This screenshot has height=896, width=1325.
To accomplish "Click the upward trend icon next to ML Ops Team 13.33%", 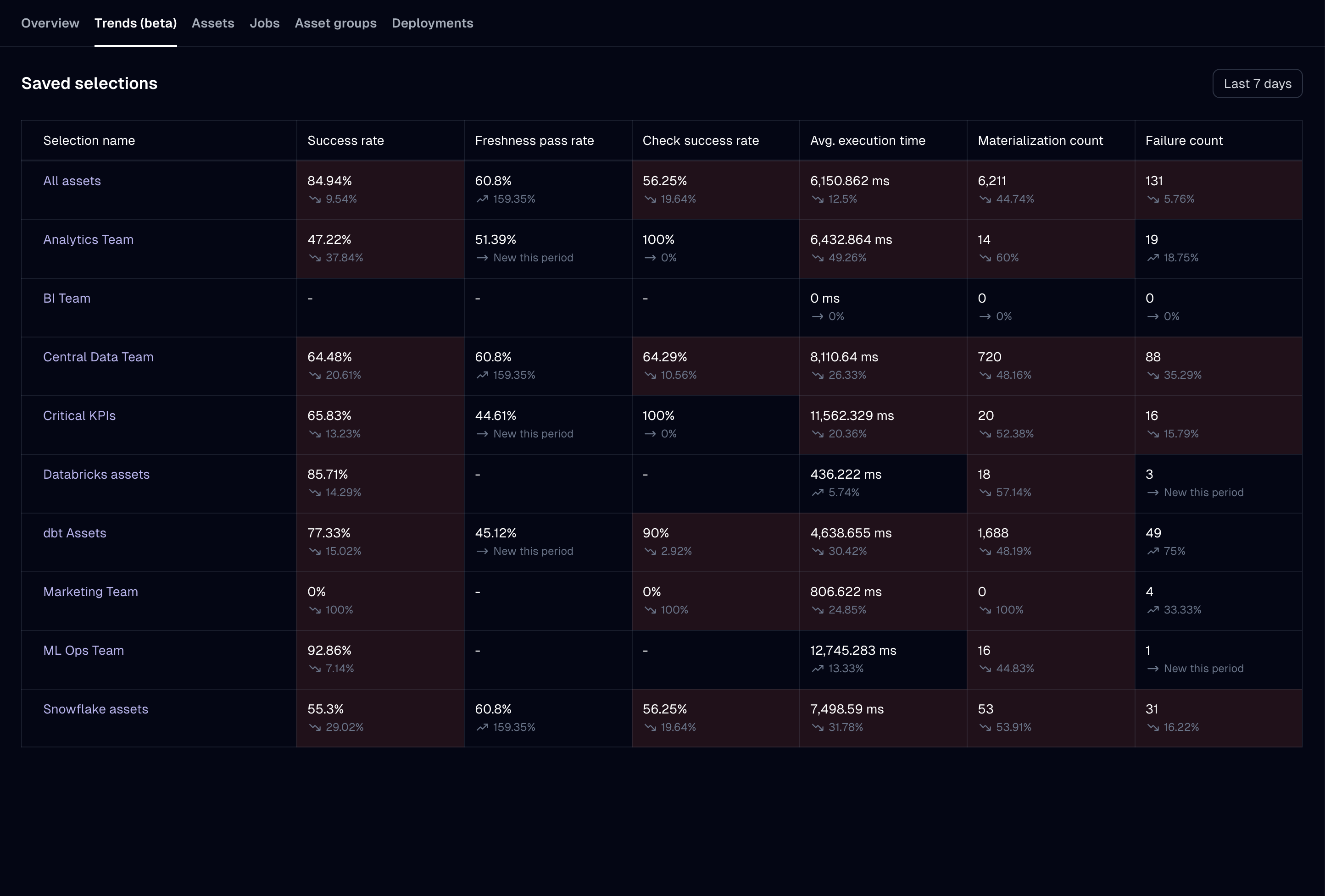I will [x=817, y=669].
